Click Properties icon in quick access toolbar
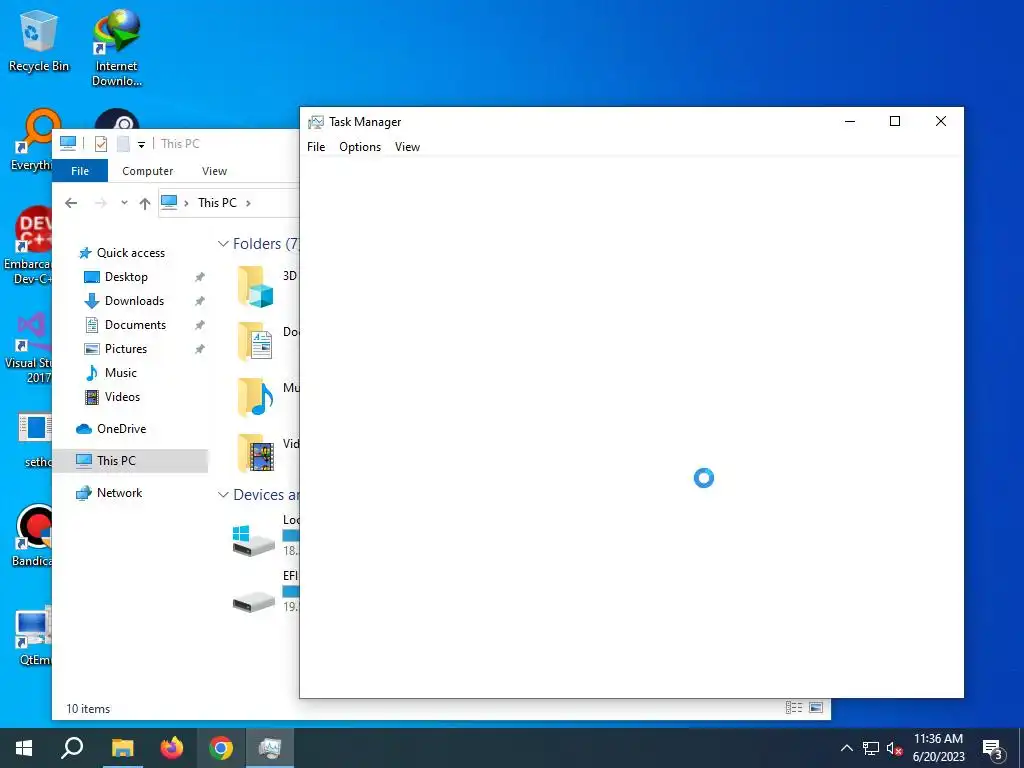The image size is (1024, 768). (101, 144)
